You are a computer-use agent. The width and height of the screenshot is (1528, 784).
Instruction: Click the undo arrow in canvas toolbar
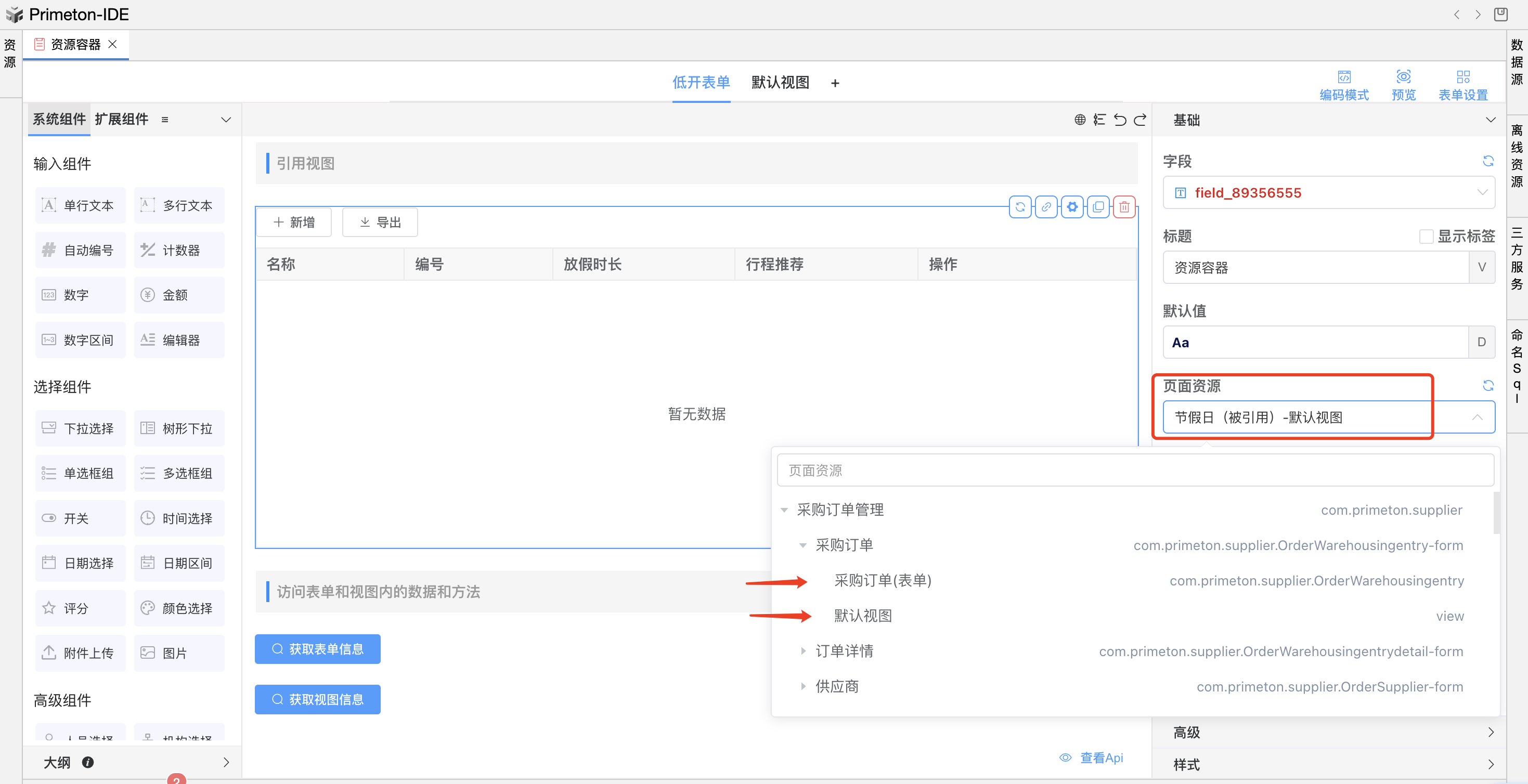(x=1119, y=120)
